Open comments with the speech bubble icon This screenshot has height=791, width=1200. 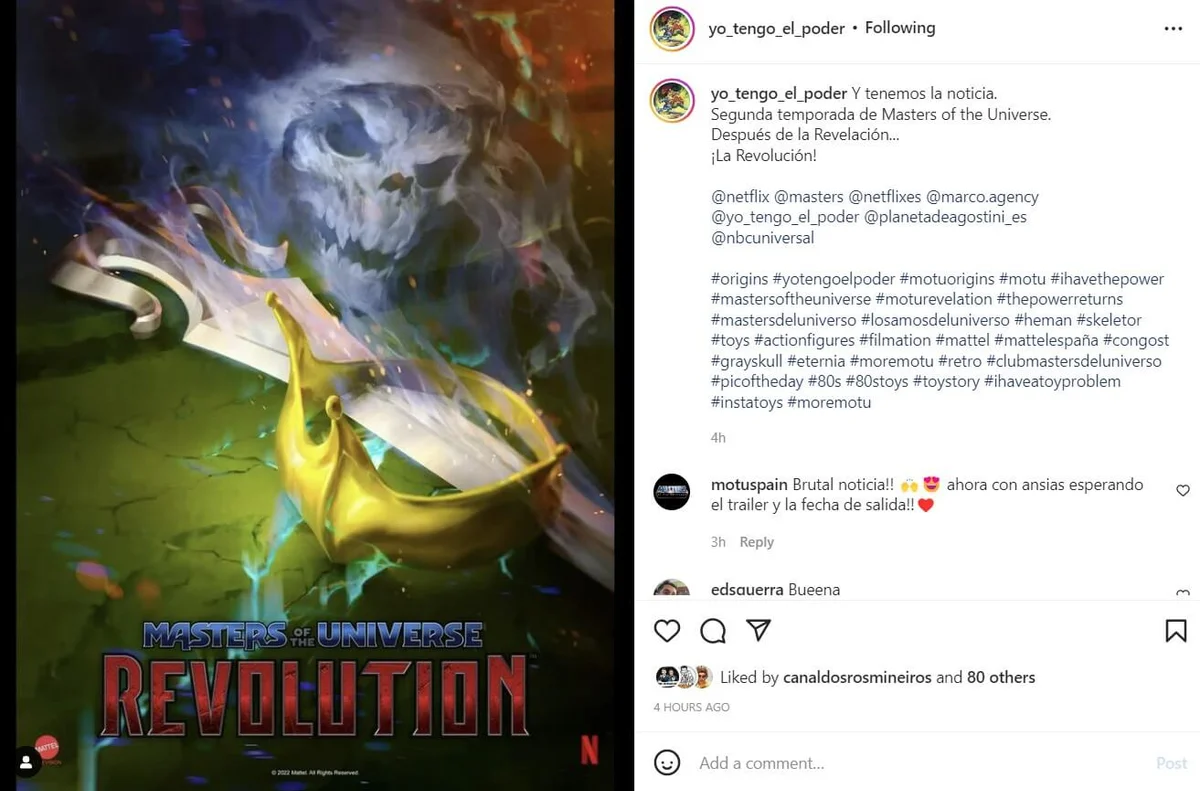[x=712, y=631]
